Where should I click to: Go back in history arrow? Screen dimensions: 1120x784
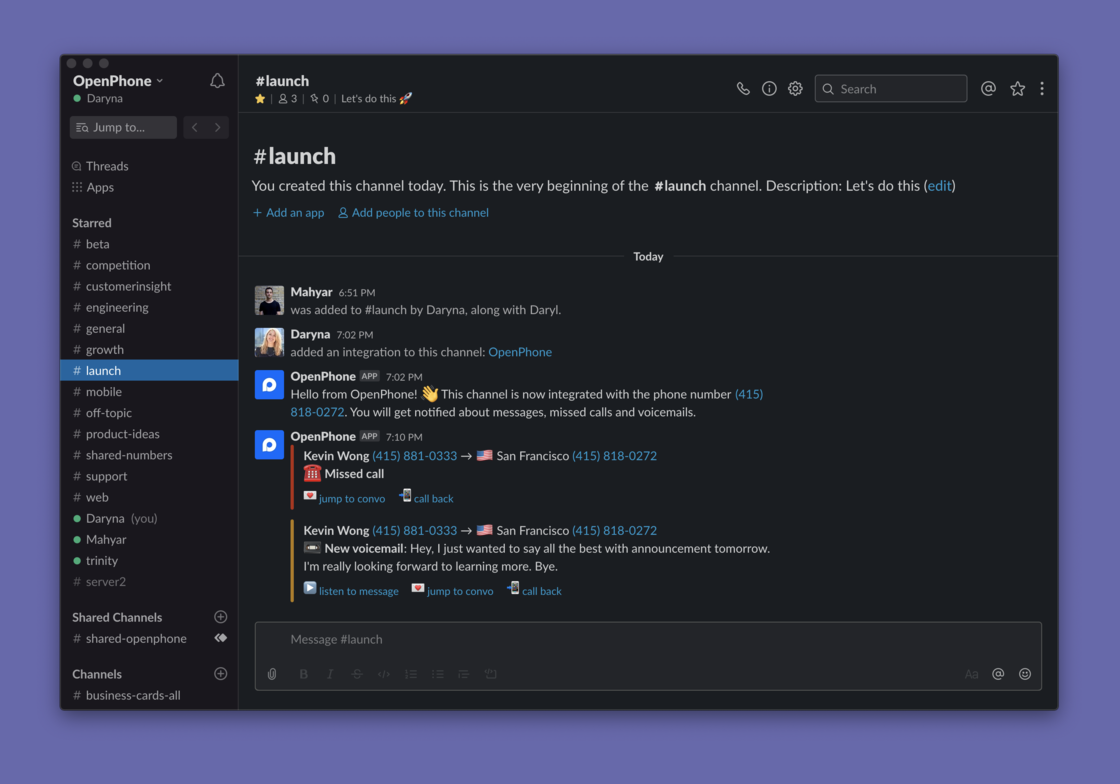tap(194, 127)
